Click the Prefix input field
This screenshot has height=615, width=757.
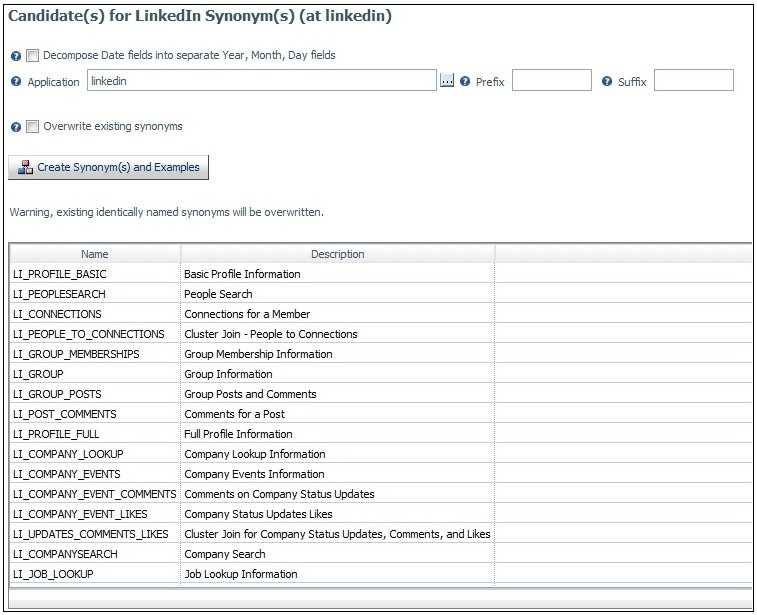(552, 80)
